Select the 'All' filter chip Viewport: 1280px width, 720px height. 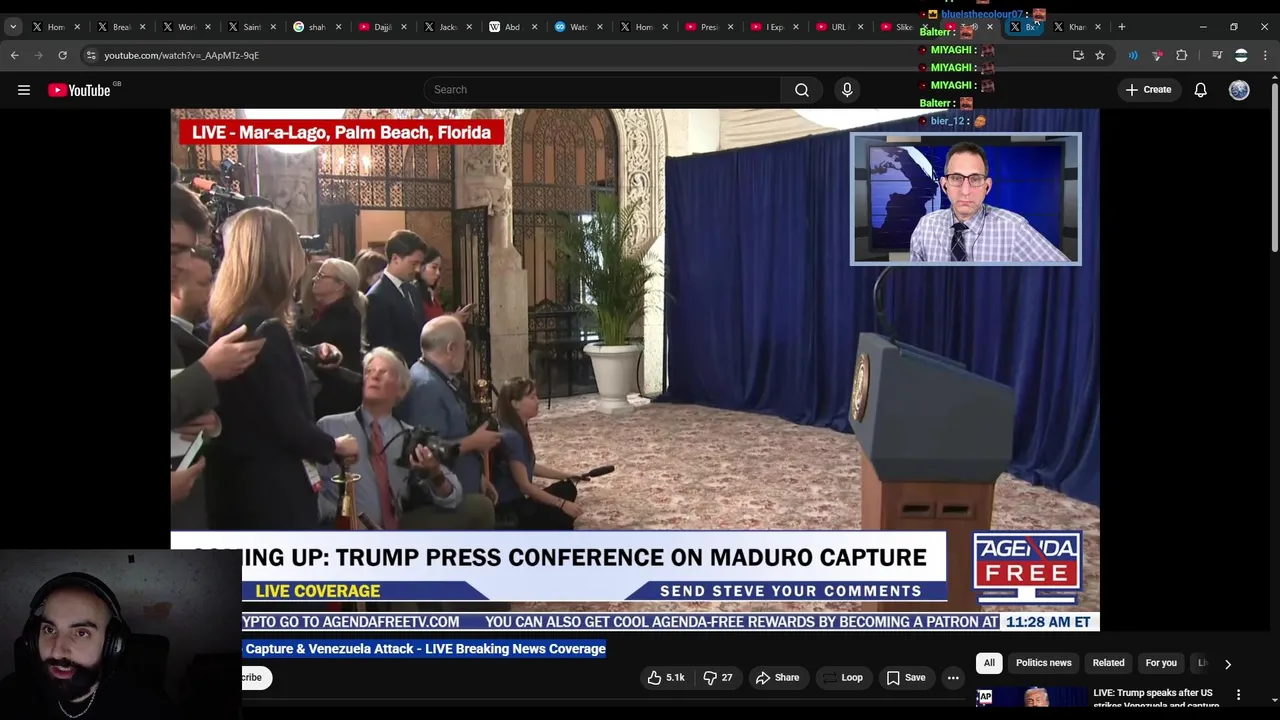point(989,663)
